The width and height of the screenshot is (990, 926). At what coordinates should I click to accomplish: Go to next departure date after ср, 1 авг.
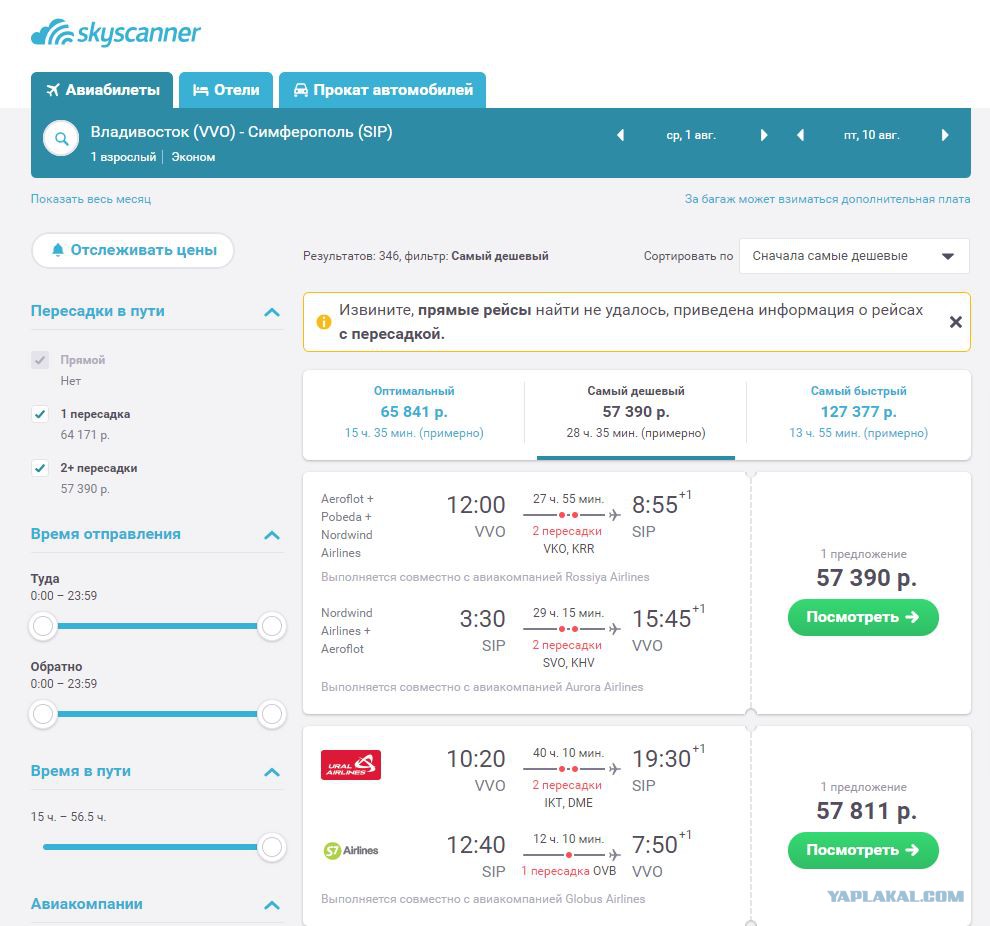pos(763,135)
